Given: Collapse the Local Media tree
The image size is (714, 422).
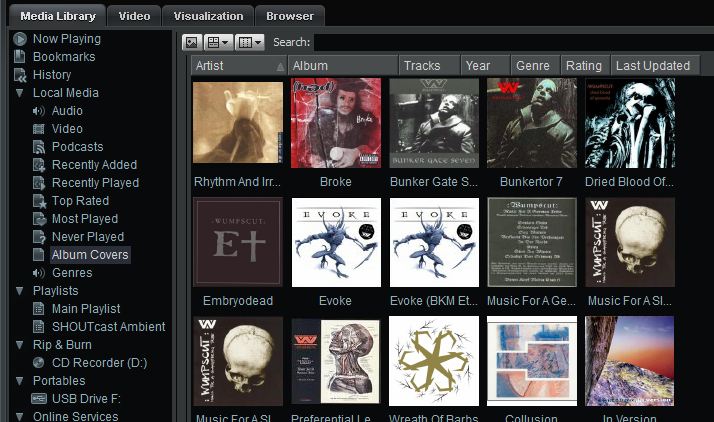Looking at the screenshot, I should [x=20, y=93].
